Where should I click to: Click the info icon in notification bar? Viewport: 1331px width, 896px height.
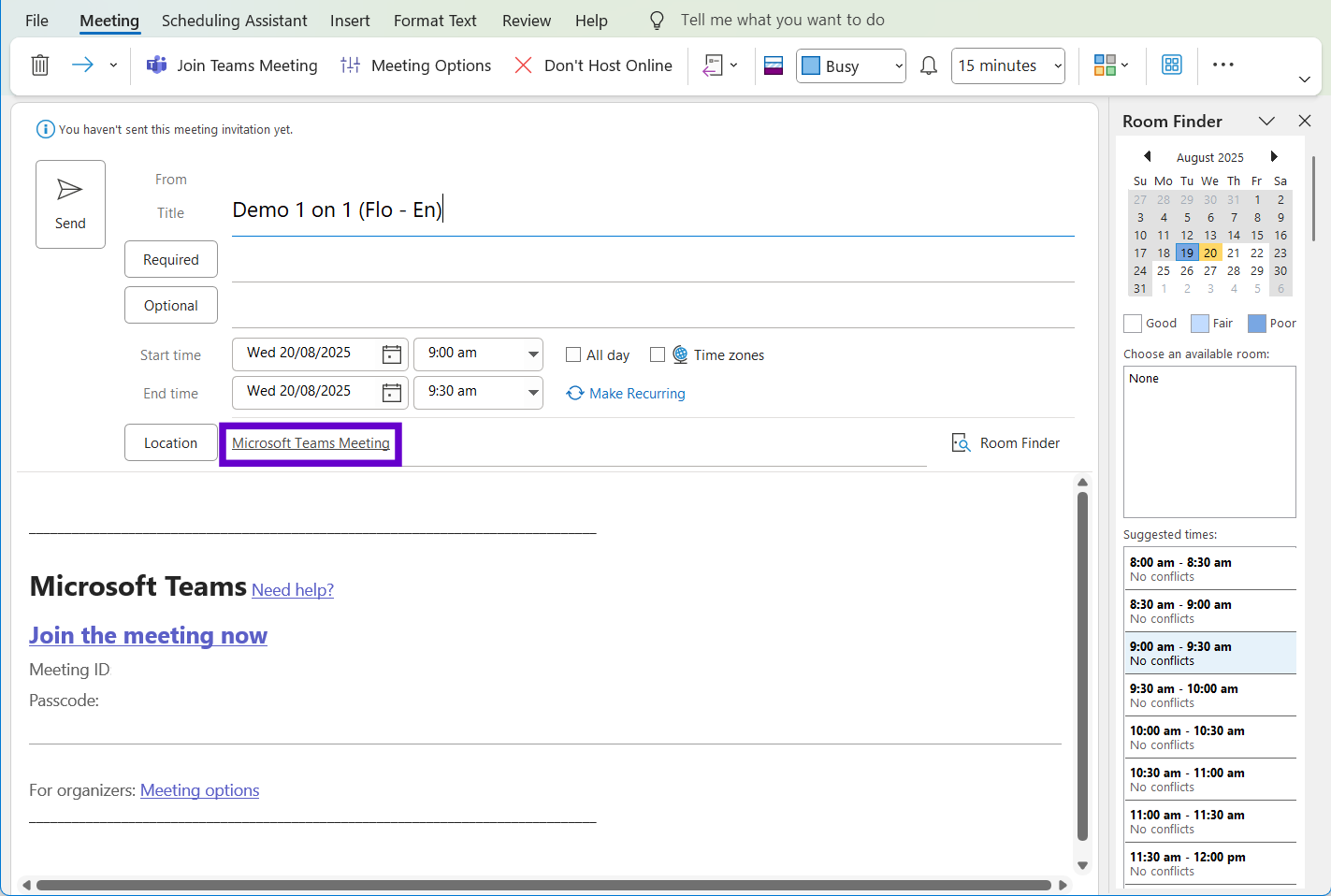coord(45,129)
